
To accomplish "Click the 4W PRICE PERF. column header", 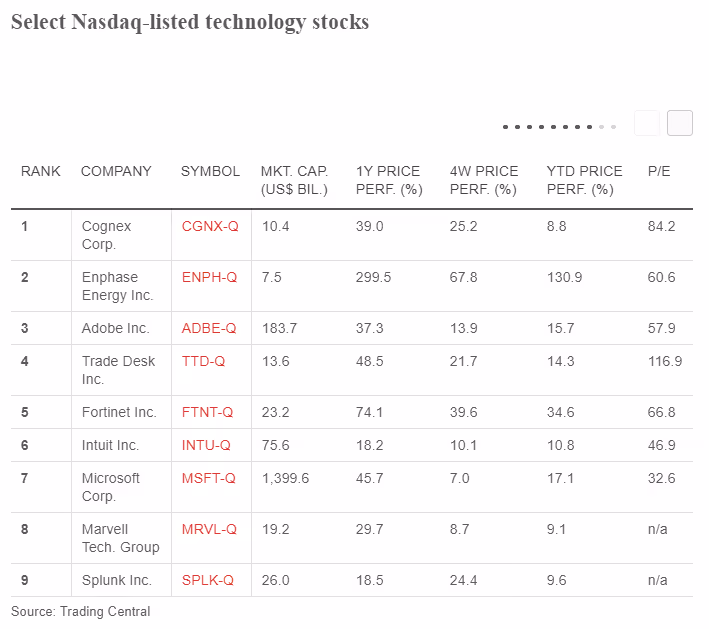I will pos(484,180).
